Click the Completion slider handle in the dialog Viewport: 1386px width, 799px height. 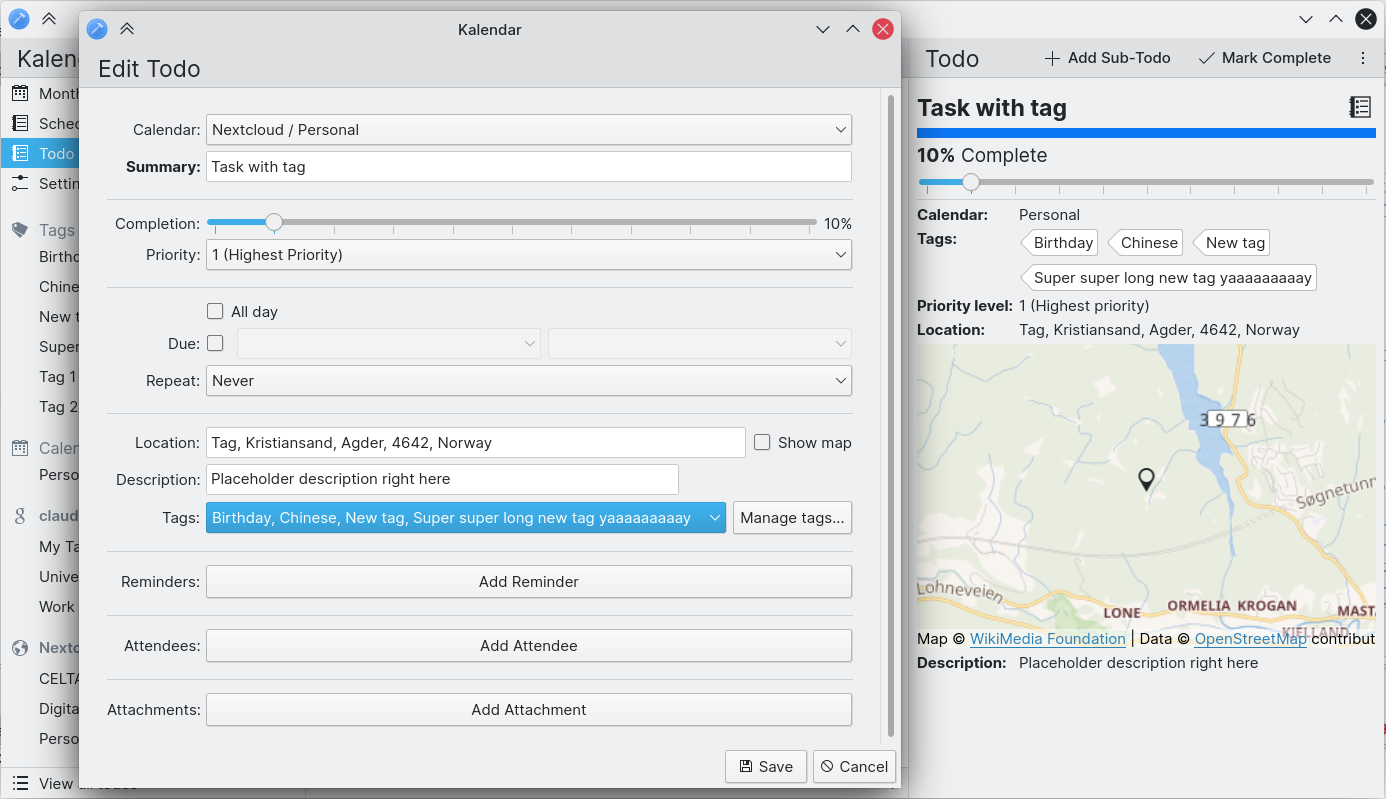click(x=274, y=222)
